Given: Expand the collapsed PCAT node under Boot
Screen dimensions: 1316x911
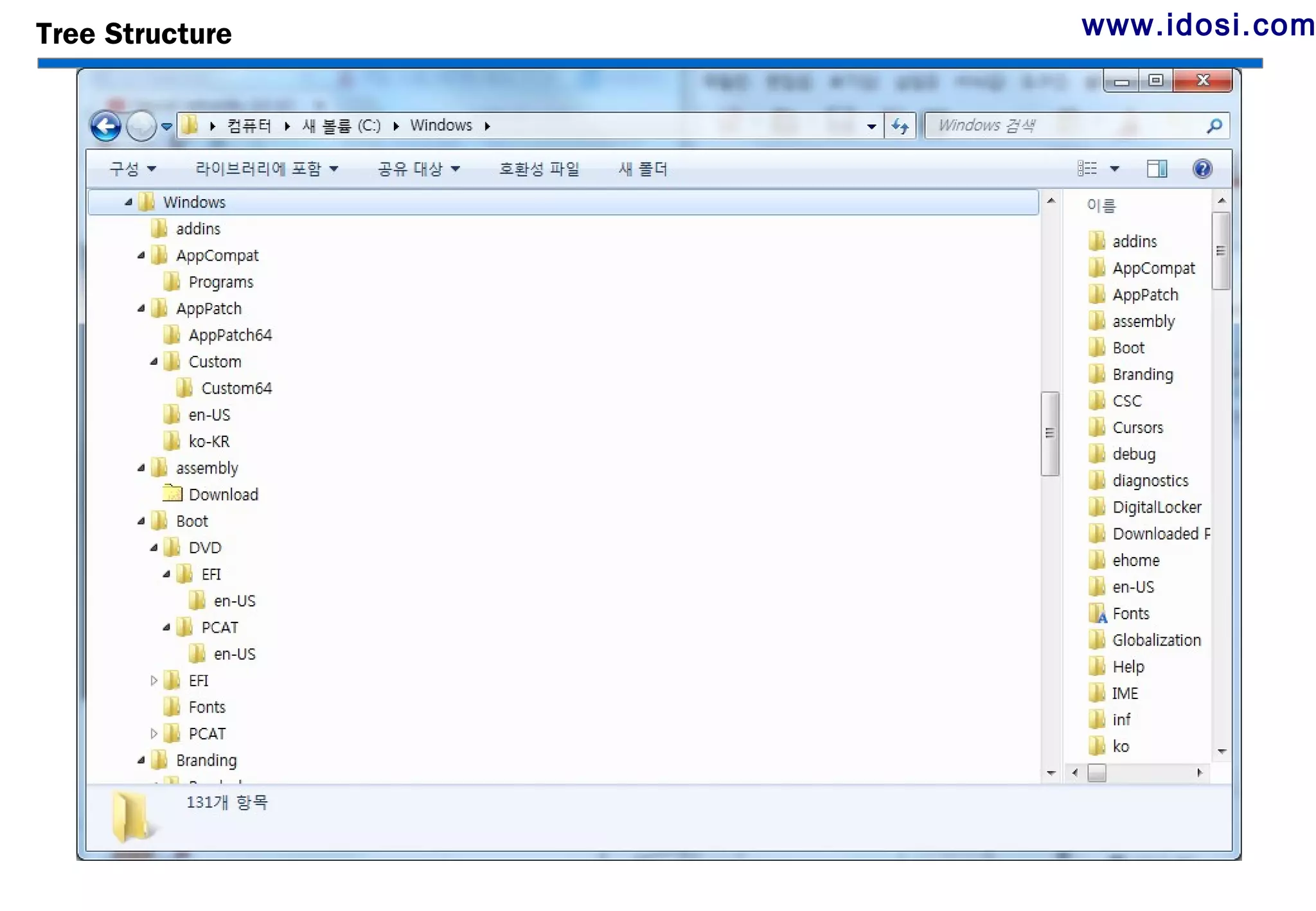Looking at the screenshot, I should click(154, 734).
